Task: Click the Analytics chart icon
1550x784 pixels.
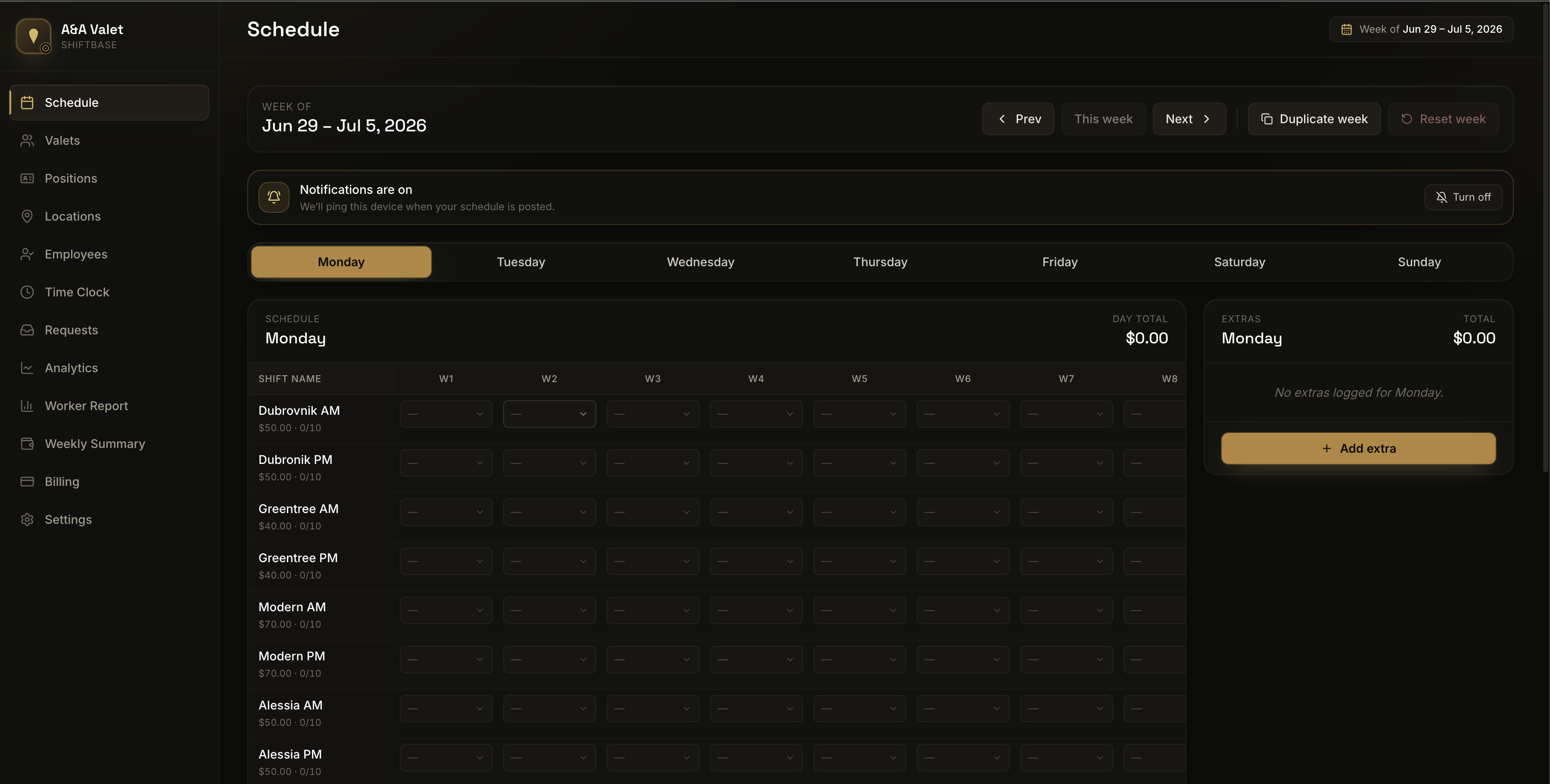Action: pyautogui.click(x=27, y=367)
